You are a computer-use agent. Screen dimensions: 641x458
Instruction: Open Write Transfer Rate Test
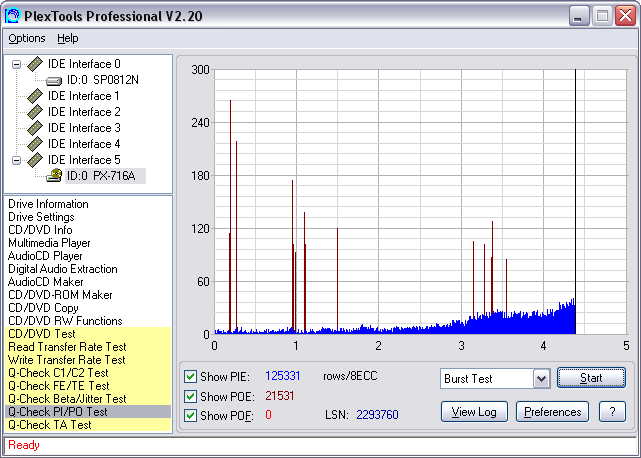click(88, 360)
